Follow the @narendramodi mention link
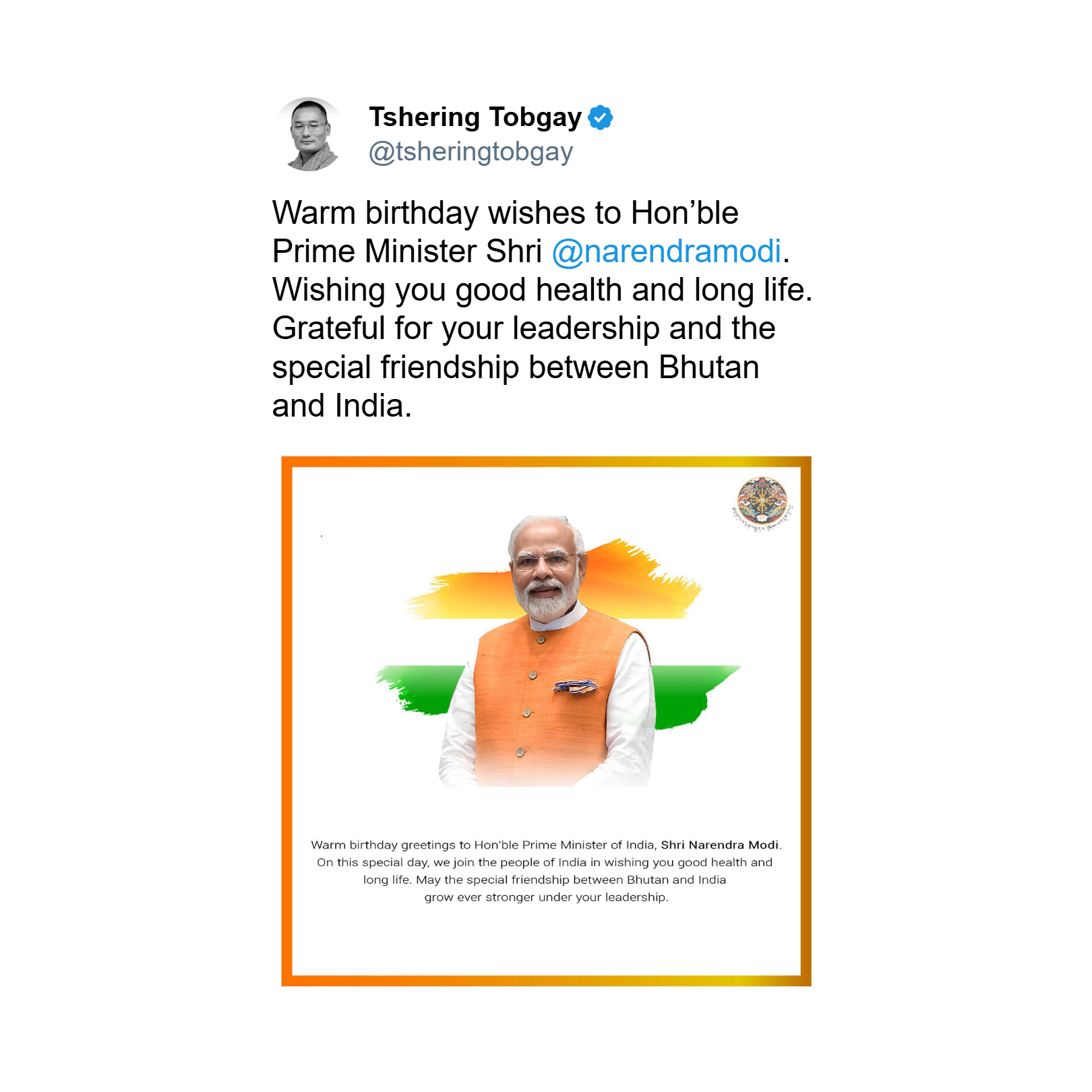 (667, 251)
